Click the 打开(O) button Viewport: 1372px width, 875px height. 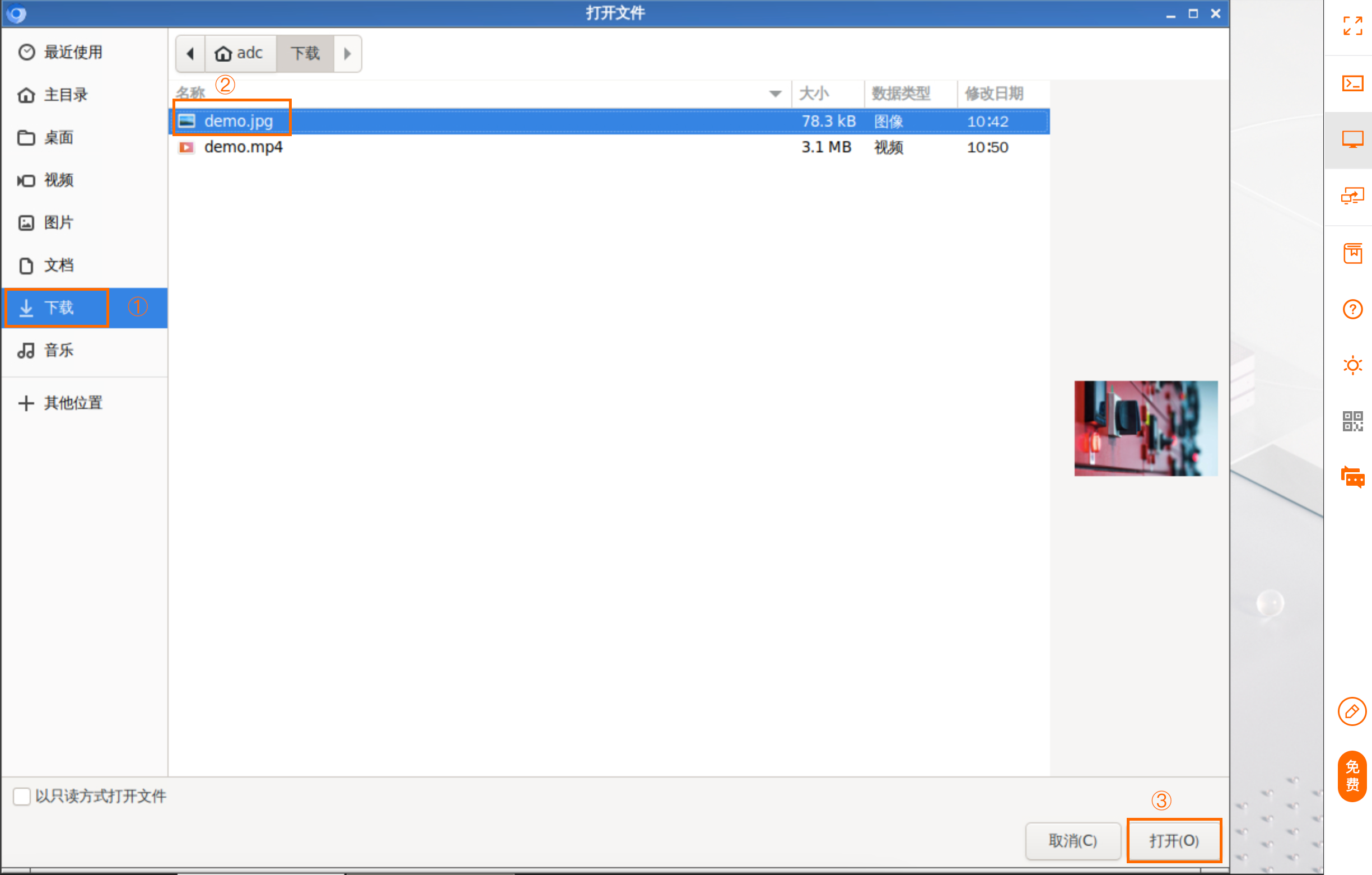click(1174, 840)
